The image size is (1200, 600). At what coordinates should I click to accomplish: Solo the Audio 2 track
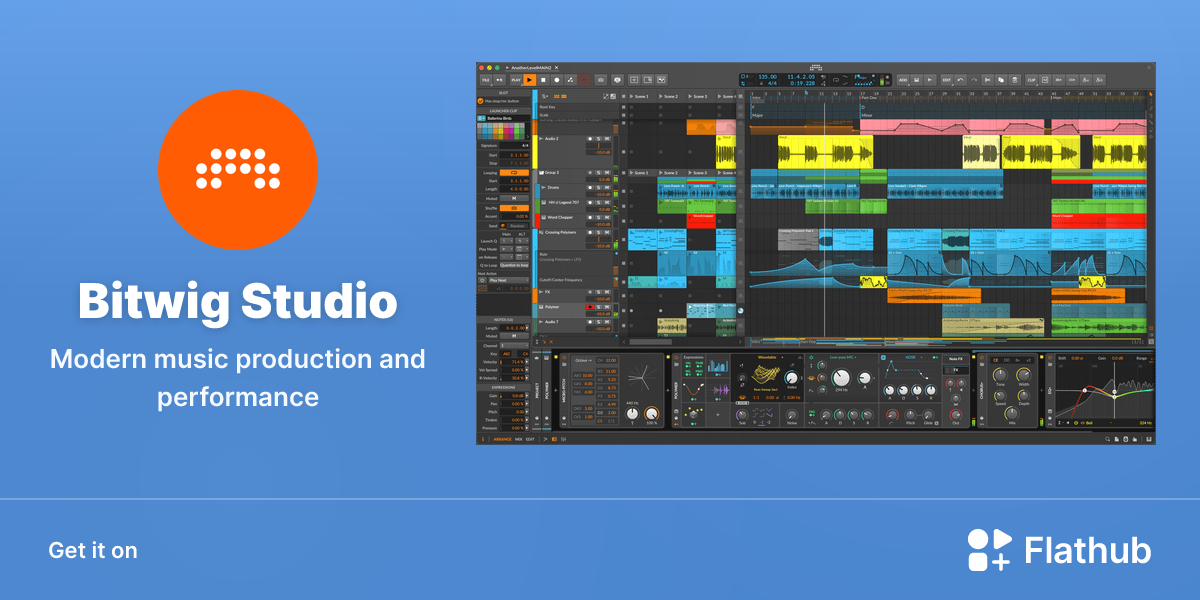point(598,139)
